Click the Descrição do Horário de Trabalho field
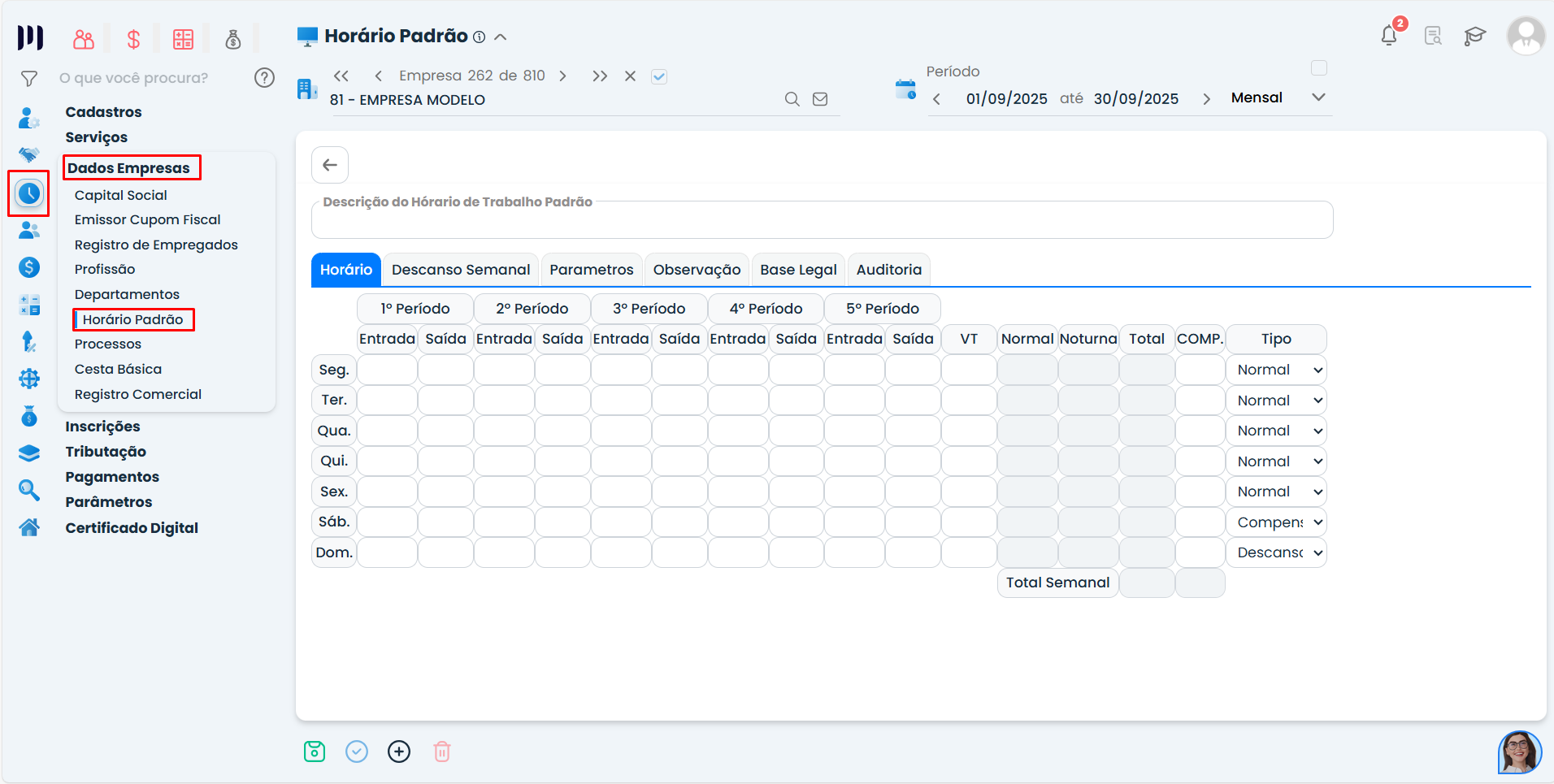 pyautogui.click(x=821, y=221)
